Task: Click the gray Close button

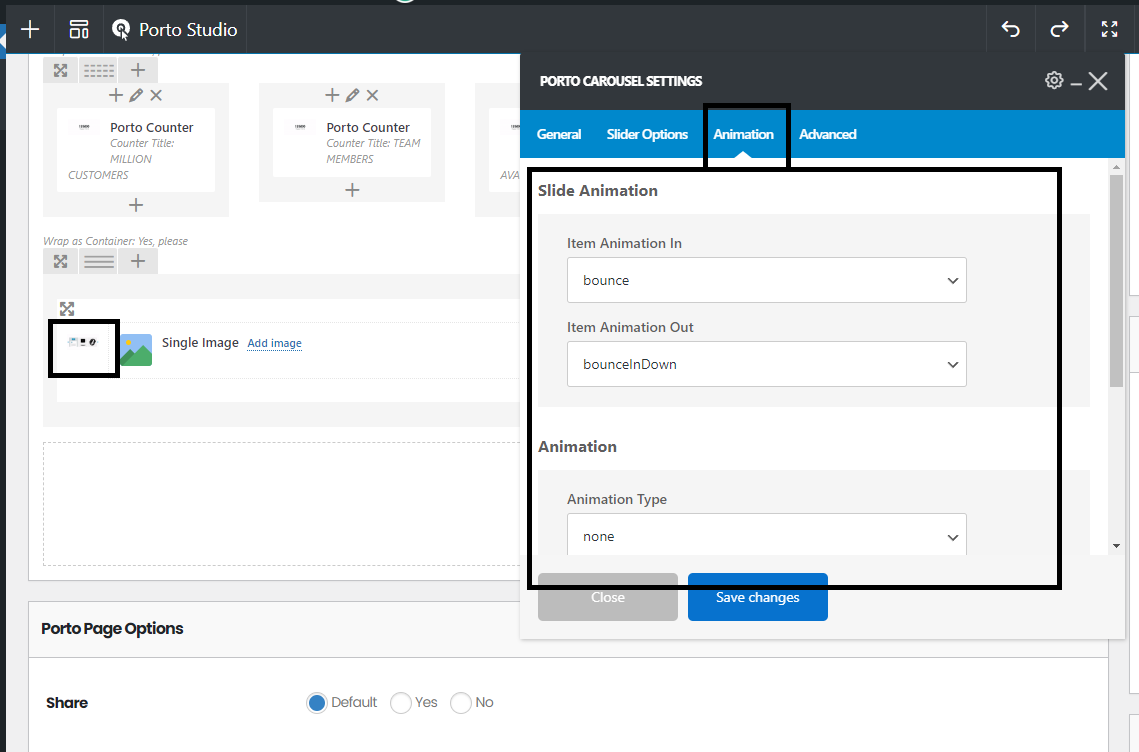Action: point(608,597)
